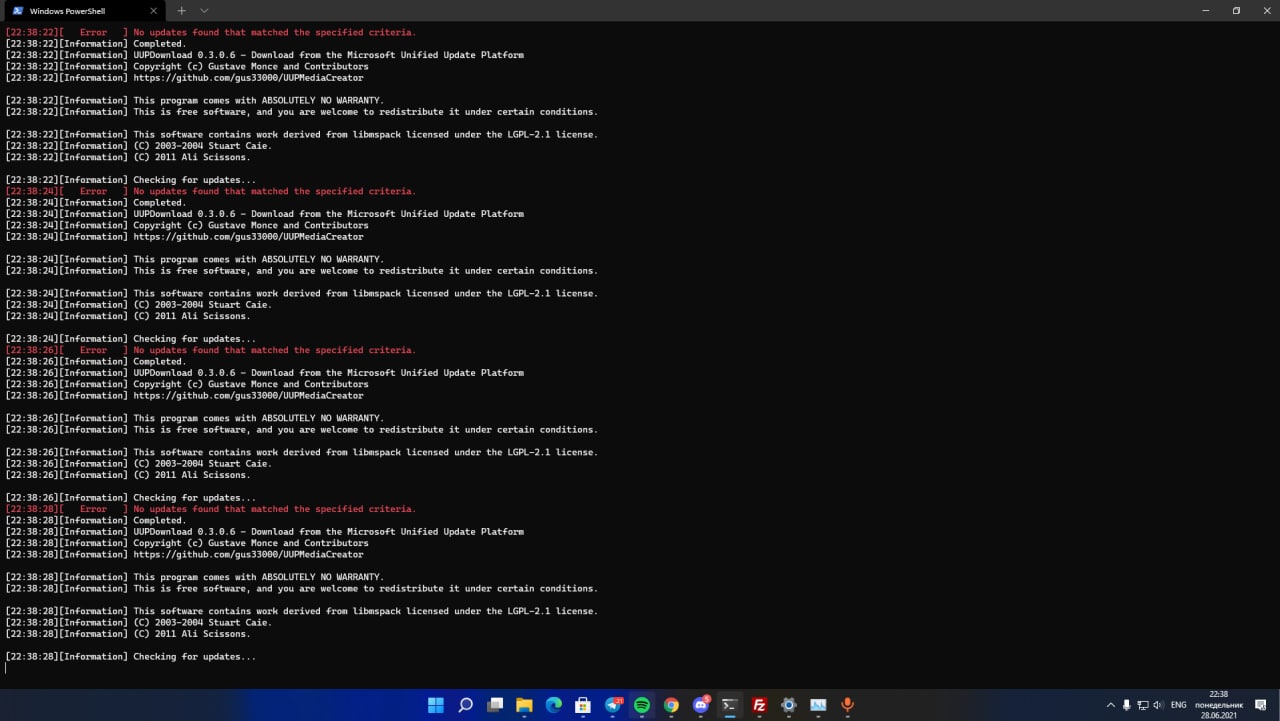Click the 22:38:28 'This is free software' line
This screenshot has height=721, width=1280.
pyautogui.click(x=301, y=589)
